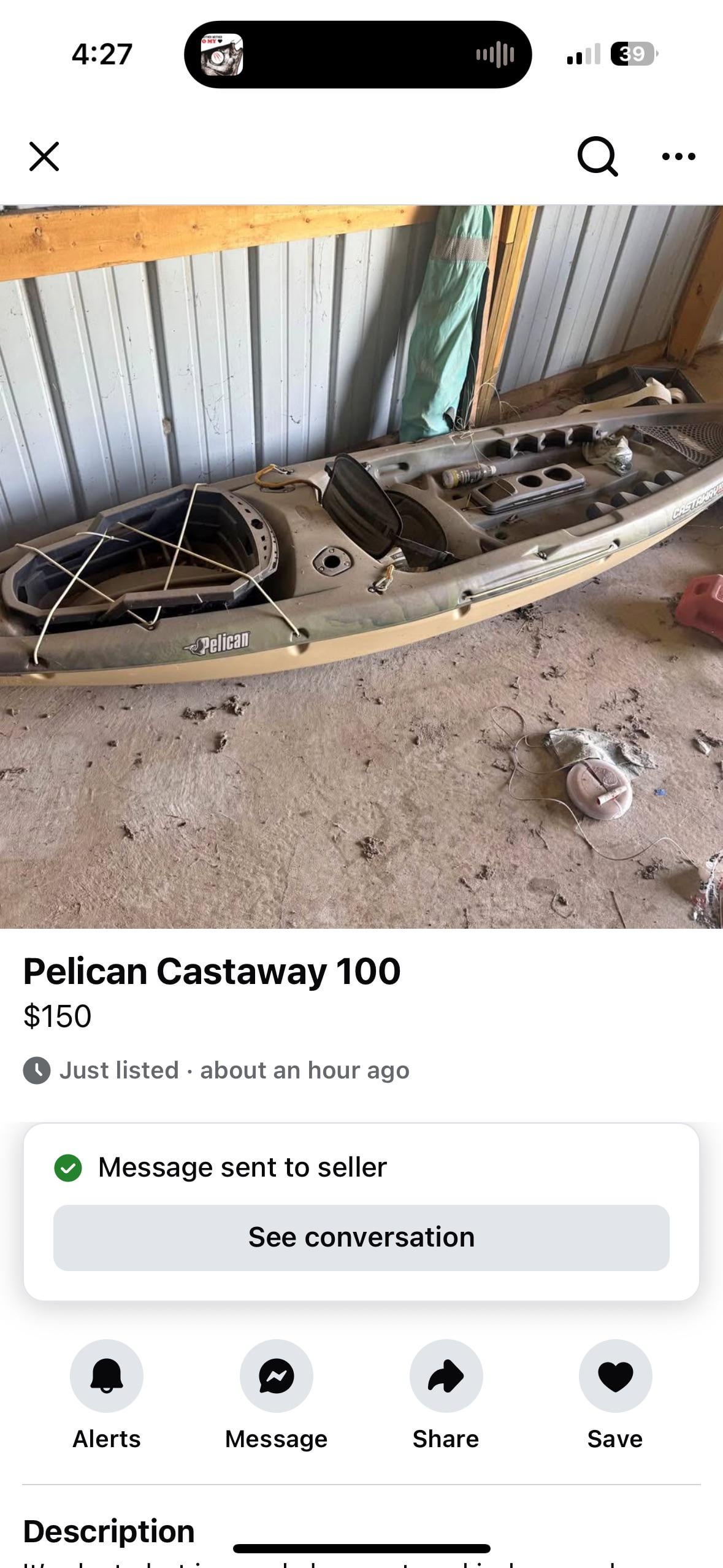This screenshot has width=723, height=1568.
Task: Tap the Share arrow icon
Action: pos(446,1375)
